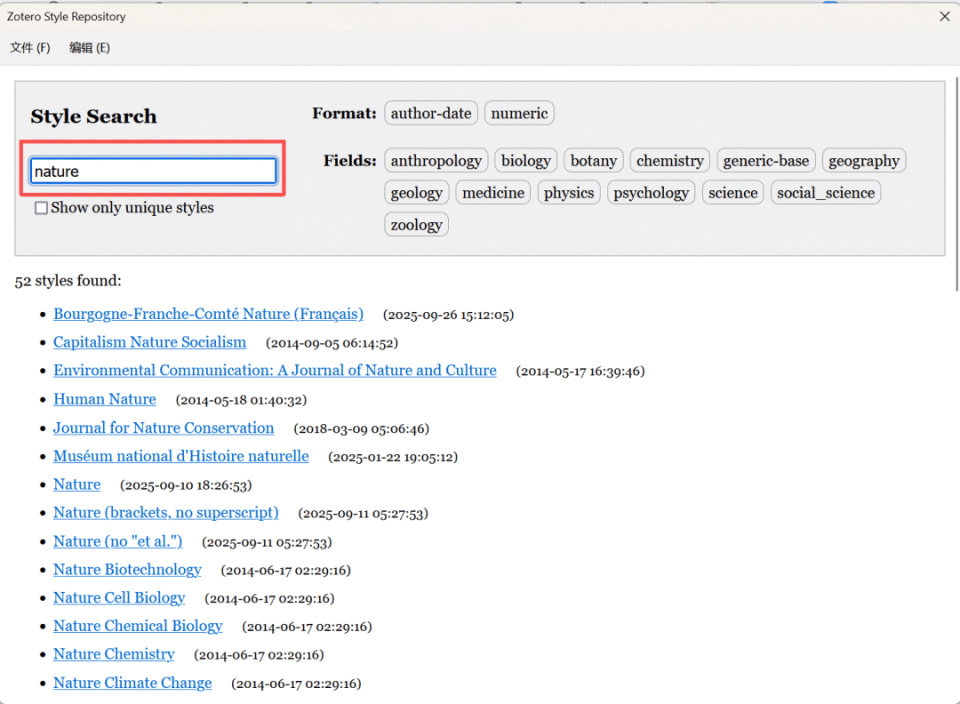Image resolution: width=960 pixels, height=704 pixels.
Task: Open Nature (brackets, no superscript) link
Action: [x=166, y=512]
